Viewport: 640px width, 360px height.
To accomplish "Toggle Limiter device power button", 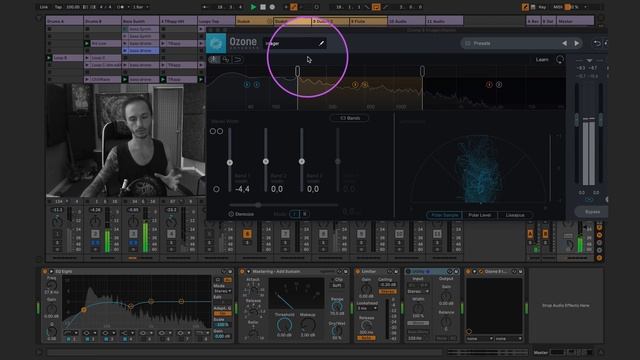I will click(358, 271).
